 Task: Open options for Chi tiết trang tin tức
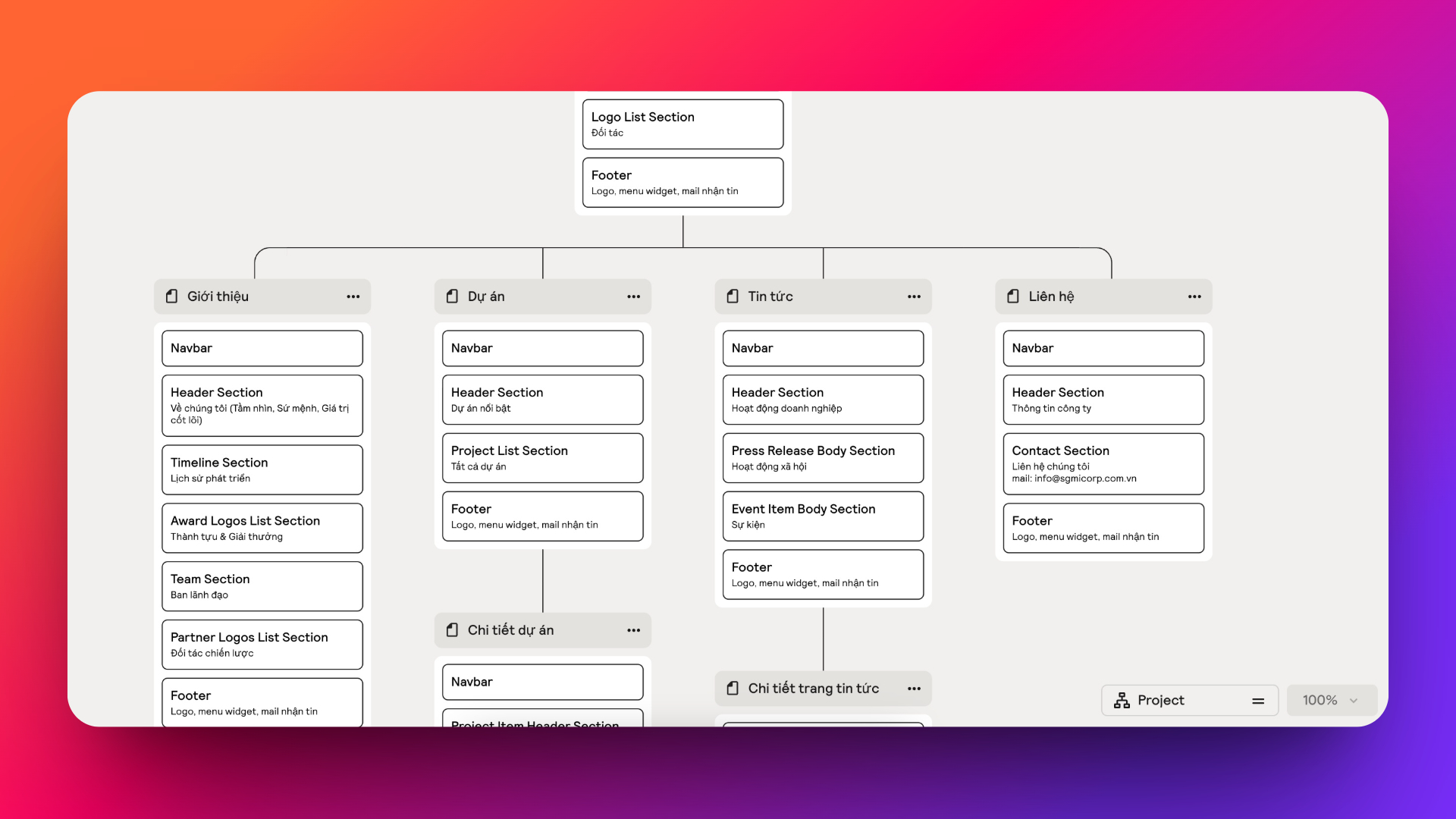tap(914, 689)
